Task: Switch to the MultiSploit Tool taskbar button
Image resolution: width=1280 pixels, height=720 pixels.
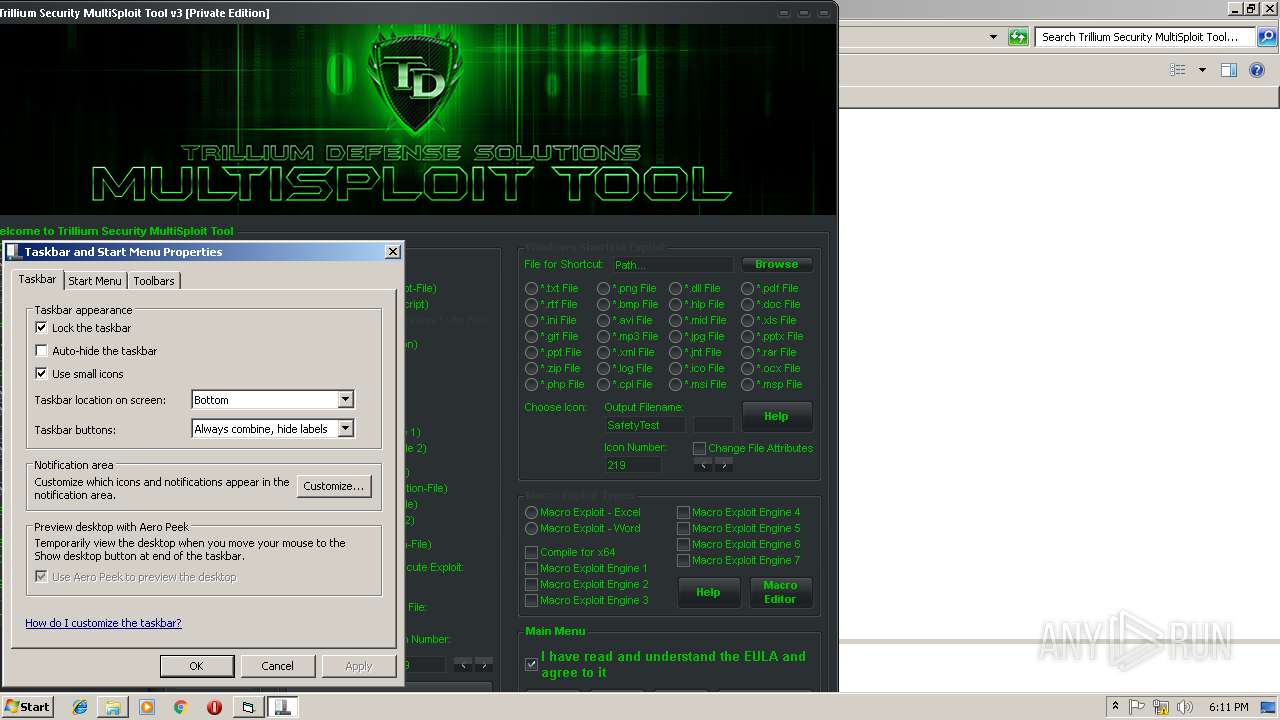Action: [x=248, y=707]
